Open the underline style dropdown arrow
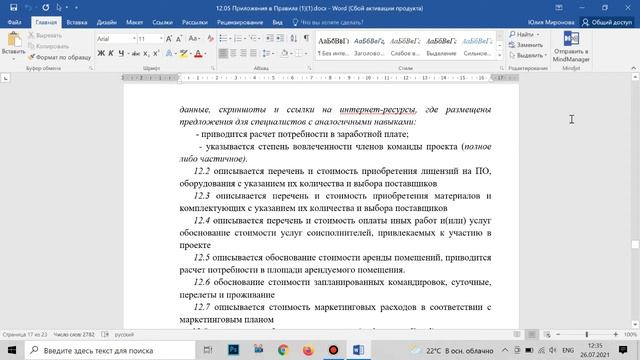 (x=128, y=53)
